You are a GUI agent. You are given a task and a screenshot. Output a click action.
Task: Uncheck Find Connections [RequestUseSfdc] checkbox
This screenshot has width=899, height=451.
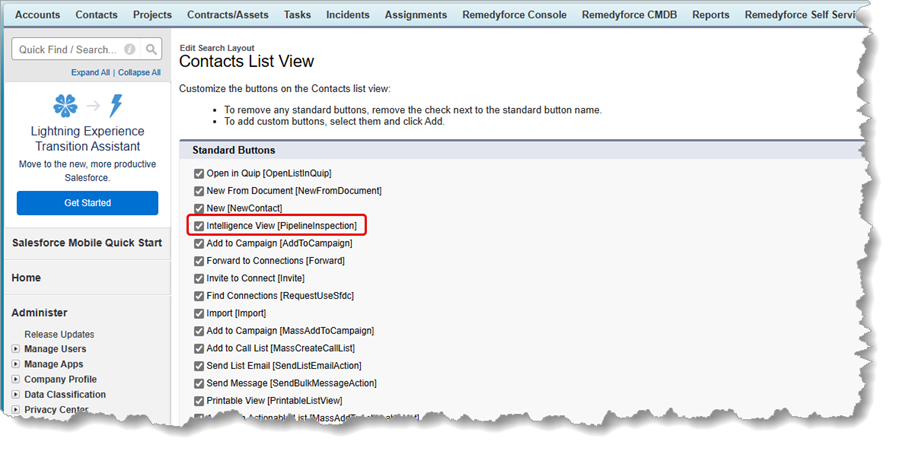(x=199, y=296)
